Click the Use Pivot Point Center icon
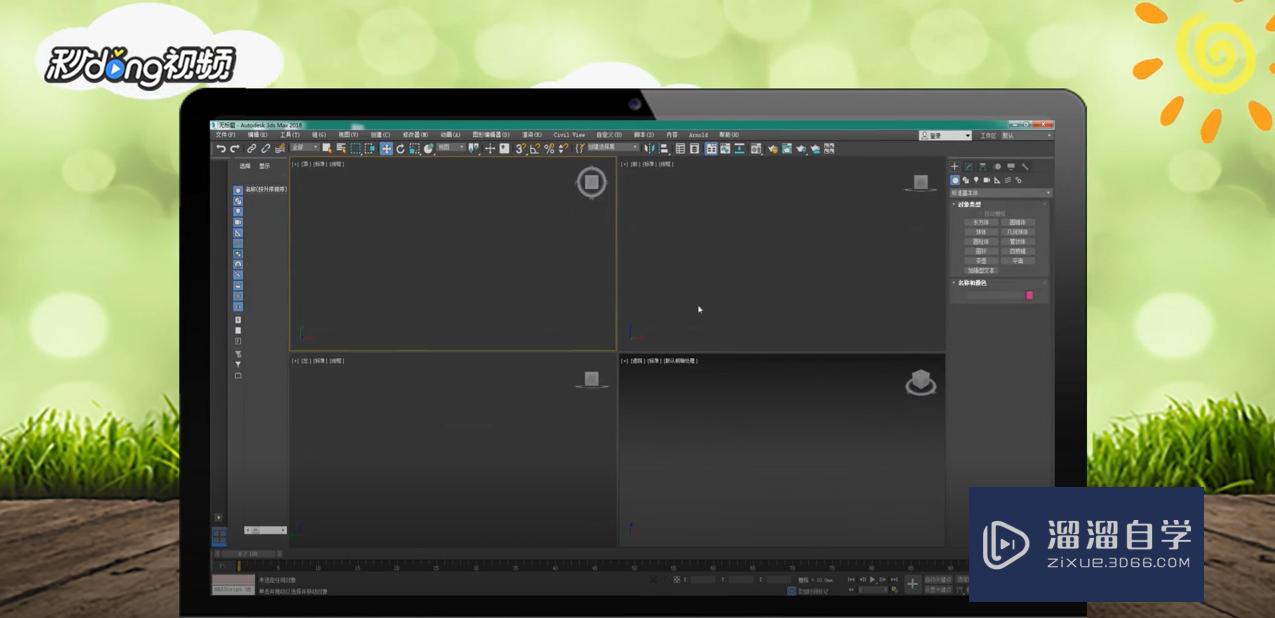1275x618 pixels. point(473,148)
